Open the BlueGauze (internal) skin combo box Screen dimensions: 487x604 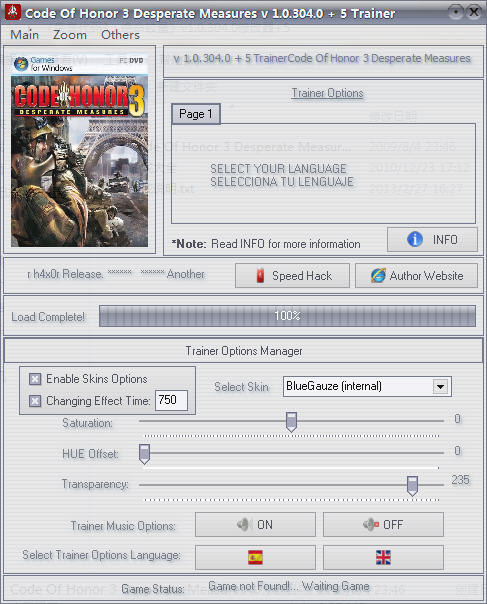click(x=367, y=386)
